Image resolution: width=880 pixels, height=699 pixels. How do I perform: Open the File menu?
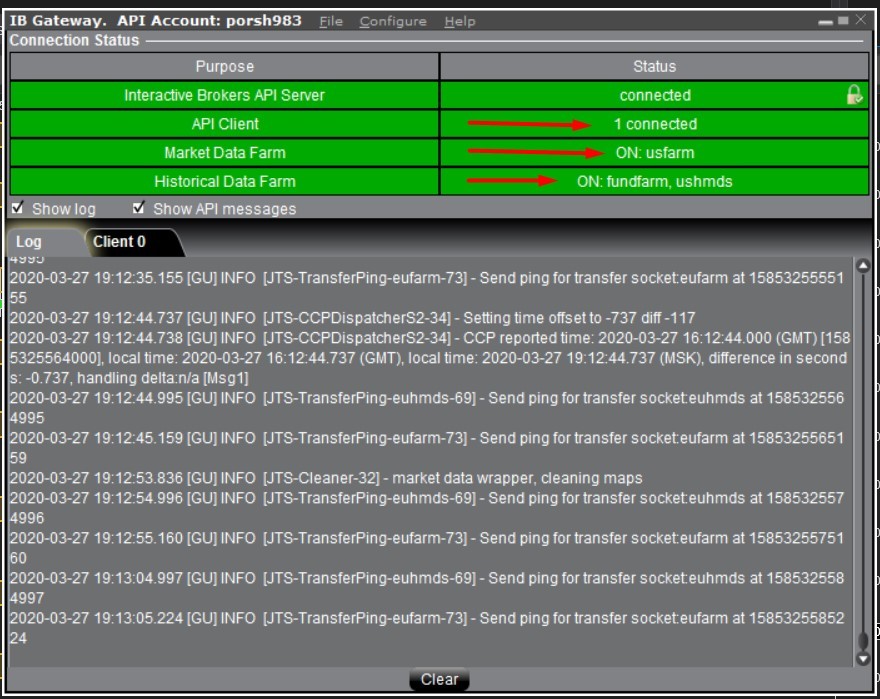point(330,20)
